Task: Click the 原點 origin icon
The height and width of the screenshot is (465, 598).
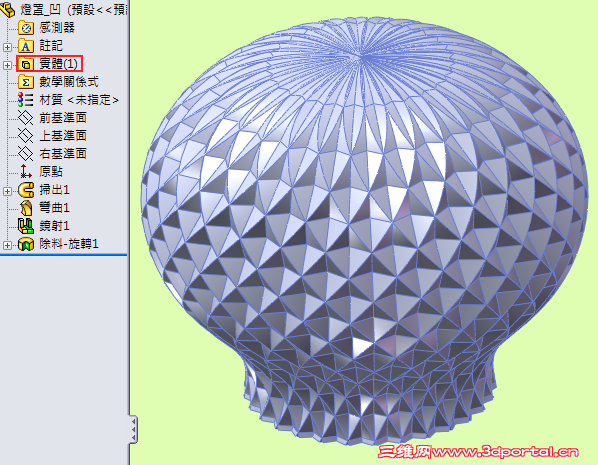Action: tap(26, 172)
